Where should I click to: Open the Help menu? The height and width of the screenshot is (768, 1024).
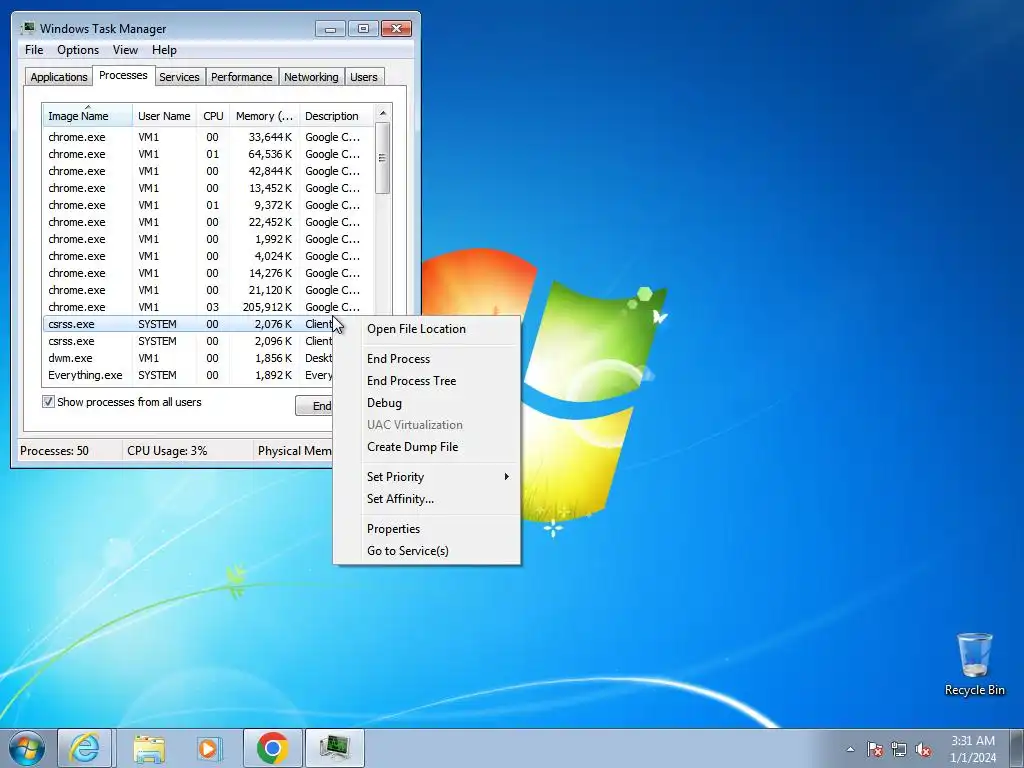pyautogui.click(x=164, y=50)
